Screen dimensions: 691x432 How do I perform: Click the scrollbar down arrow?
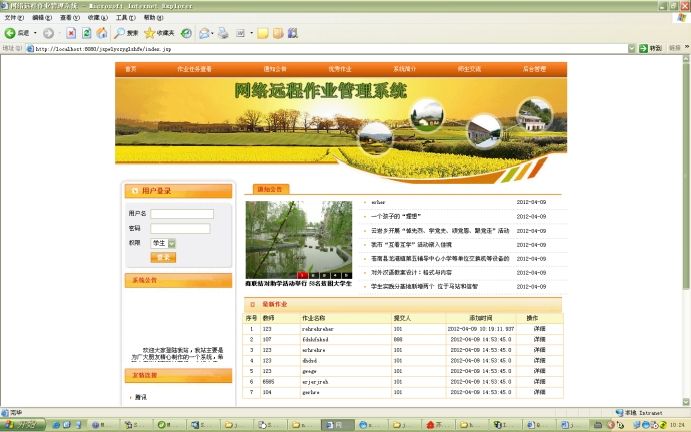click(686, 402)
